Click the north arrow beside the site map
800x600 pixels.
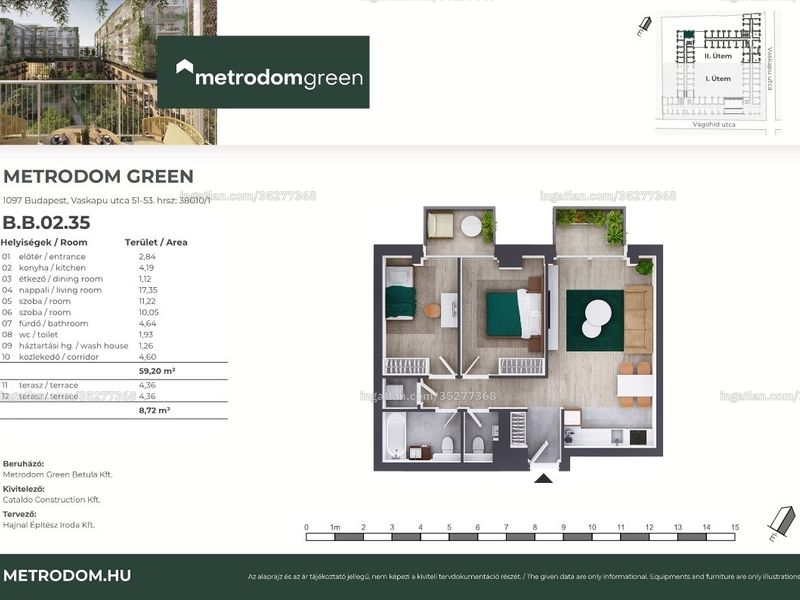click(644, 26)
